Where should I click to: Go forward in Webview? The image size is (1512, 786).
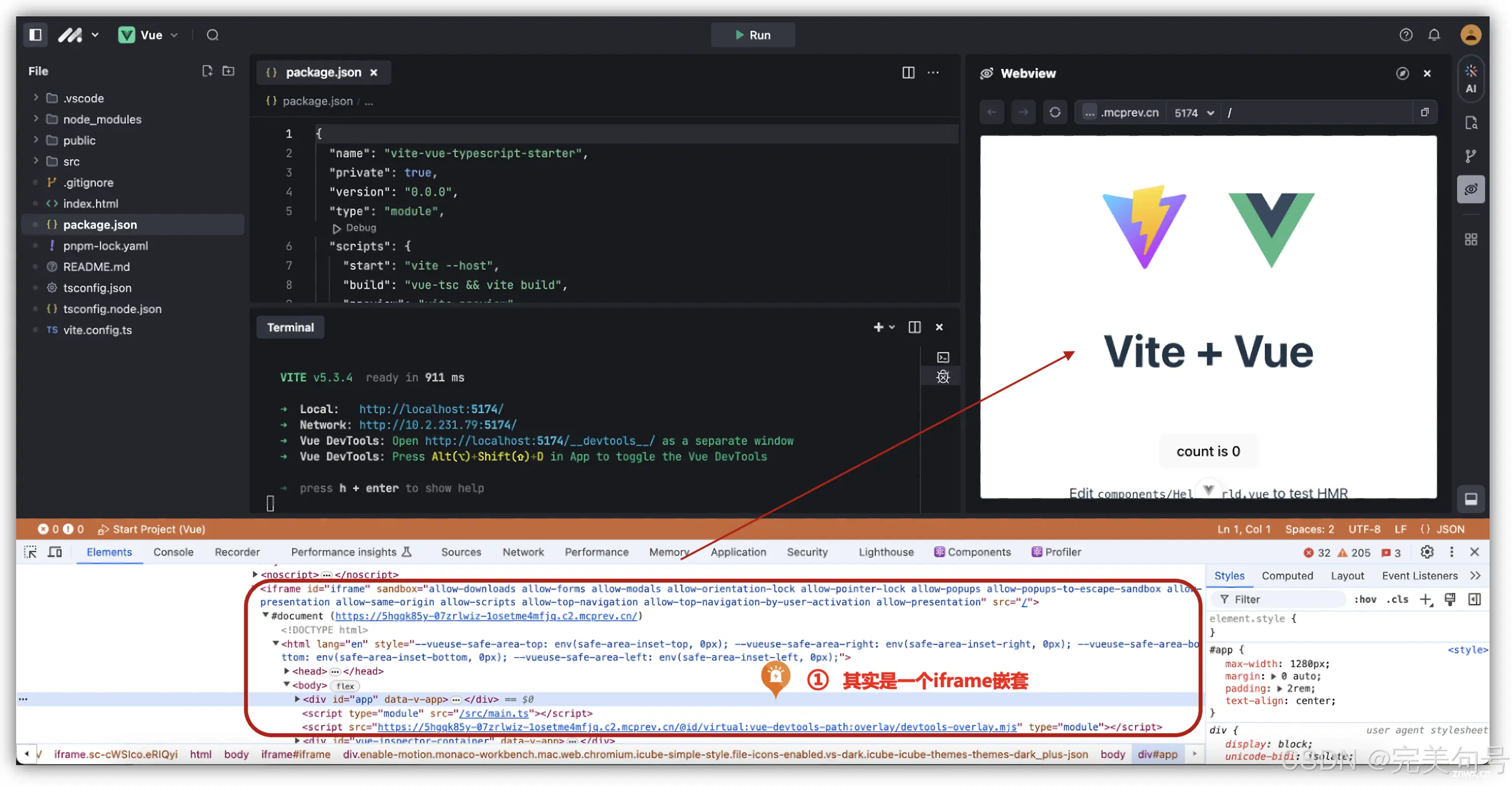click(x=1023, y=112)
